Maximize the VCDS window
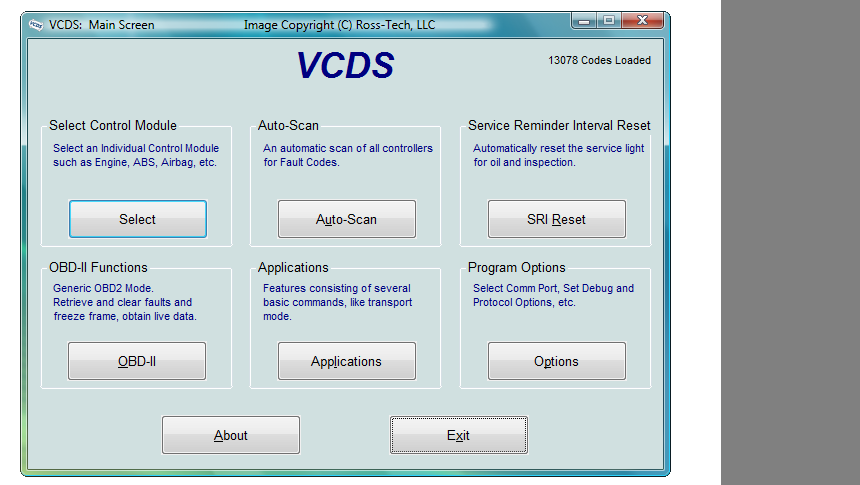 [609, 21]
